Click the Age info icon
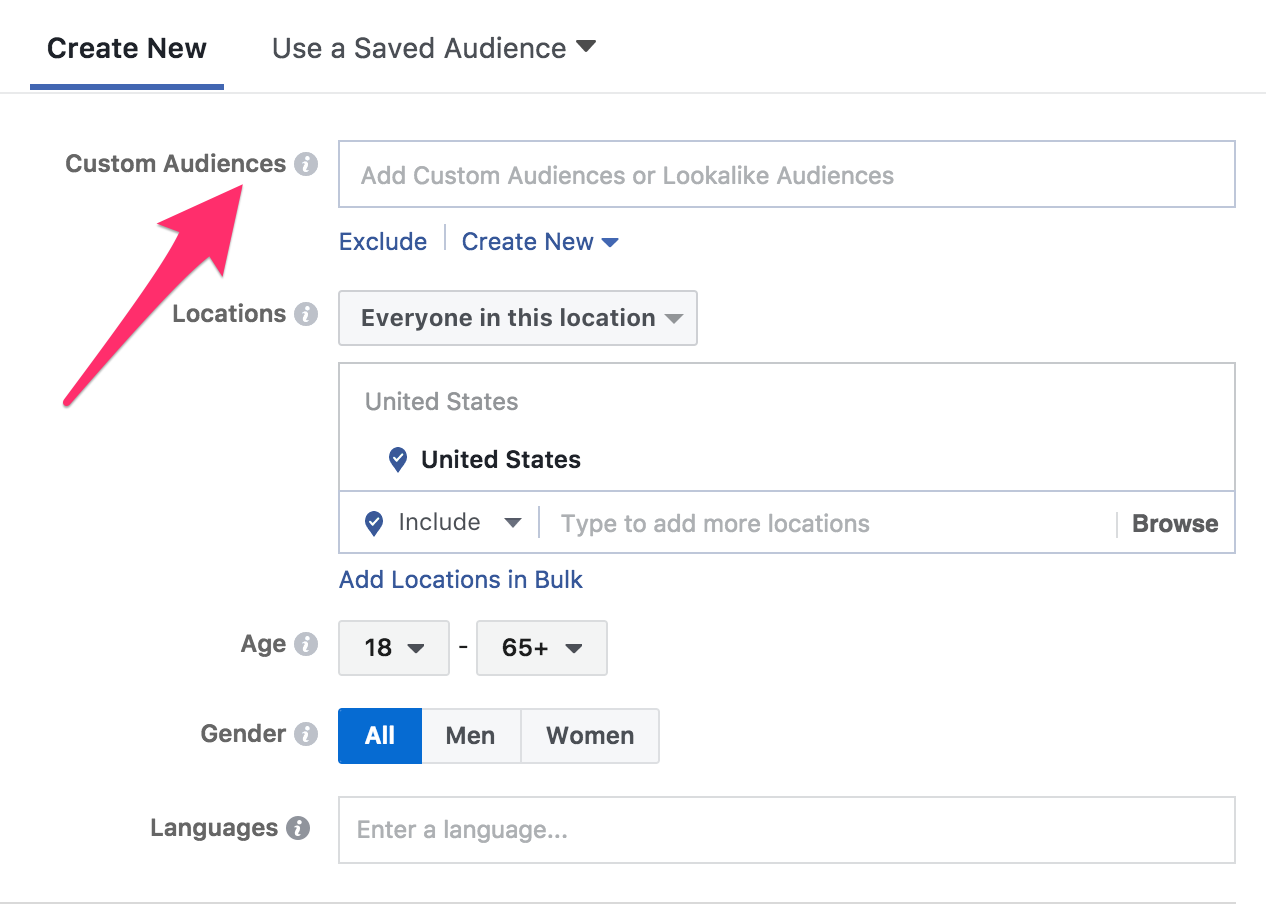This screenshot has width=1266, height=922. (306, 644)
